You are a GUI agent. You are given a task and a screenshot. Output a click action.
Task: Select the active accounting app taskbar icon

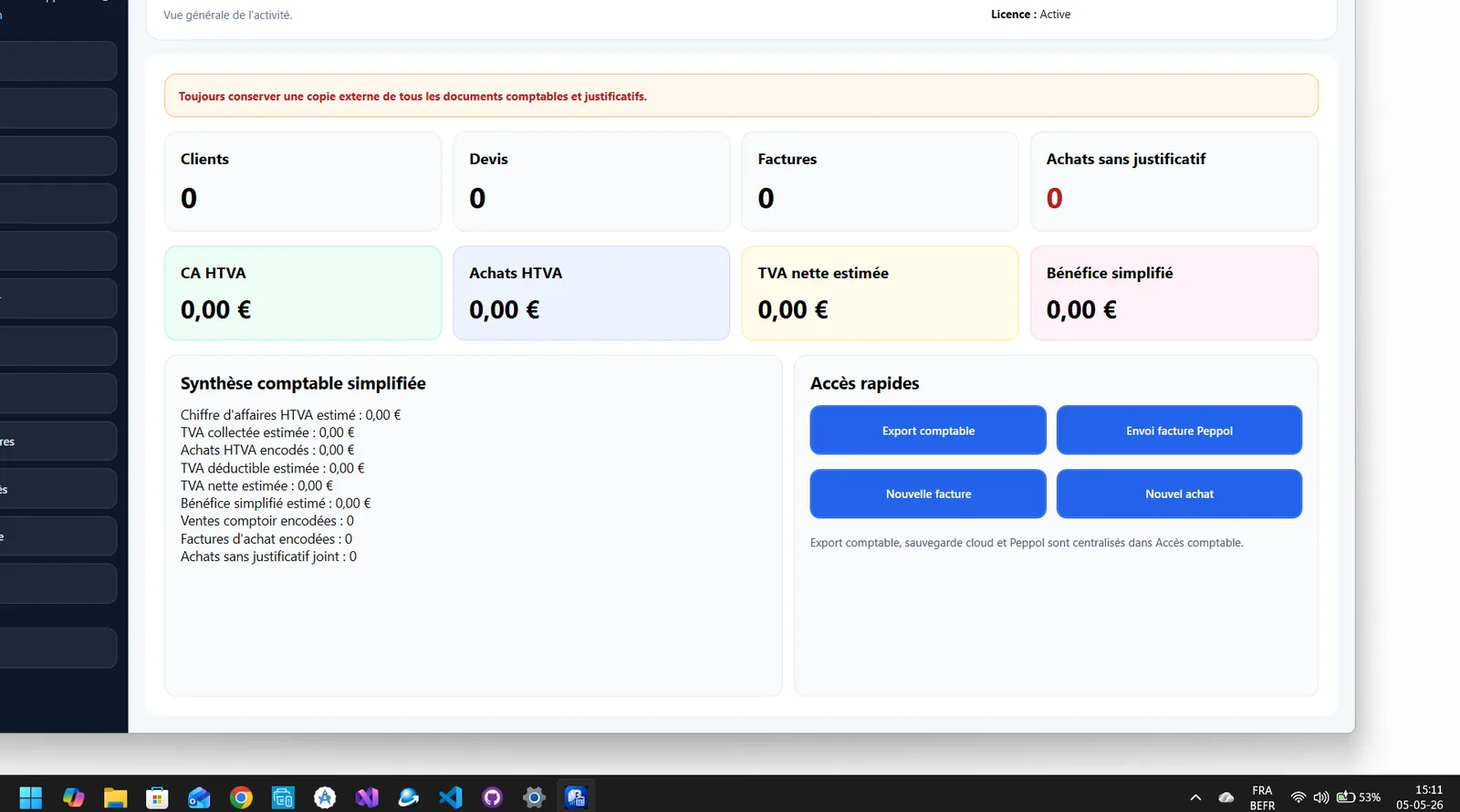(x=576, y=797)
